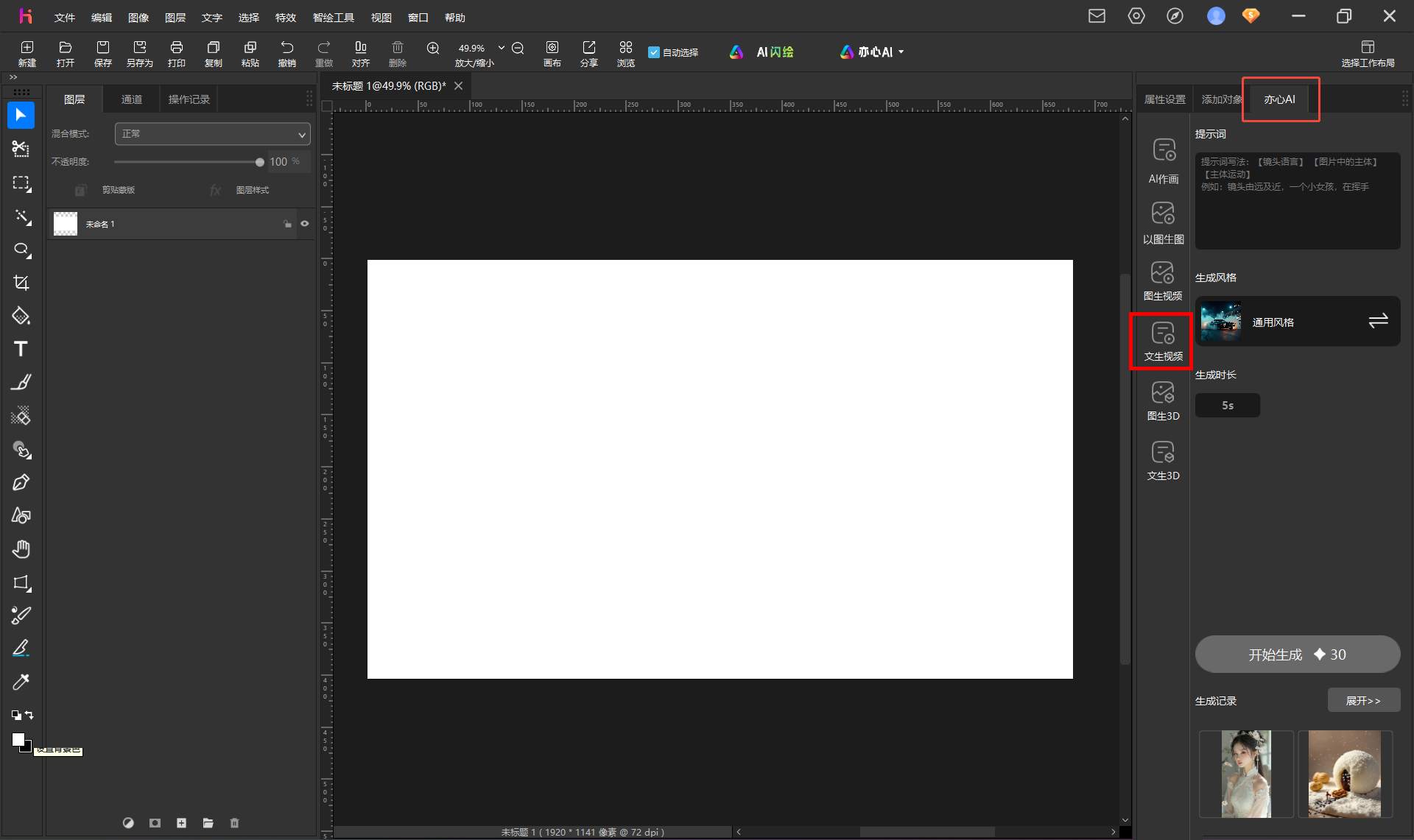This screenshot has width=1414, height=840.
Task: Open 文生3D in the AI sidebar
Action: click(1164, 461)
